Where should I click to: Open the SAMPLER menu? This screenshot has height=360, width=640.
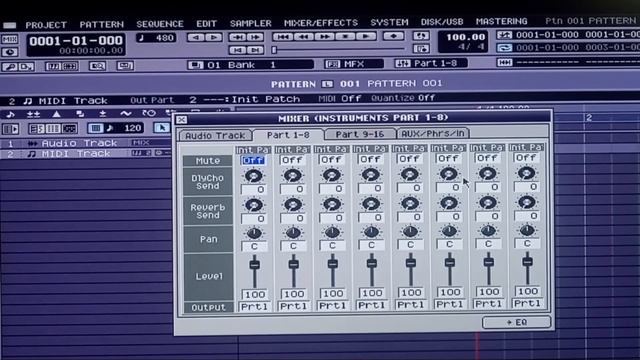point(250,23)
